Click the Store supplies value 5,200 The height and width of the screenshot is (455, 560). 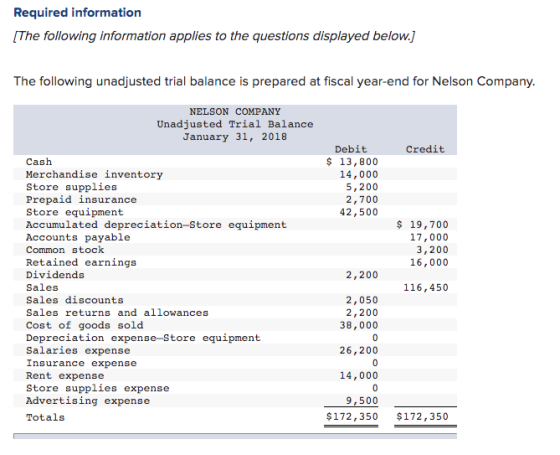(362, 187)
